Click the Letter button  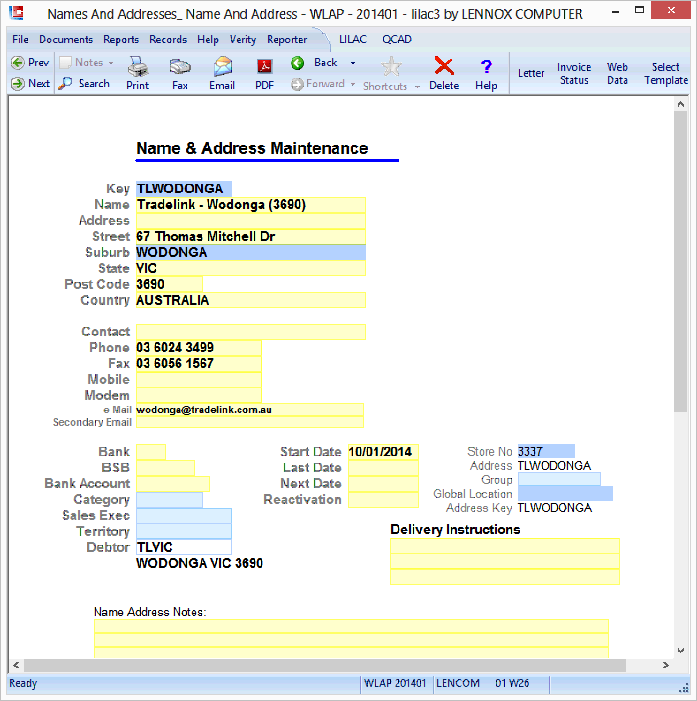[x=531, y=73]
